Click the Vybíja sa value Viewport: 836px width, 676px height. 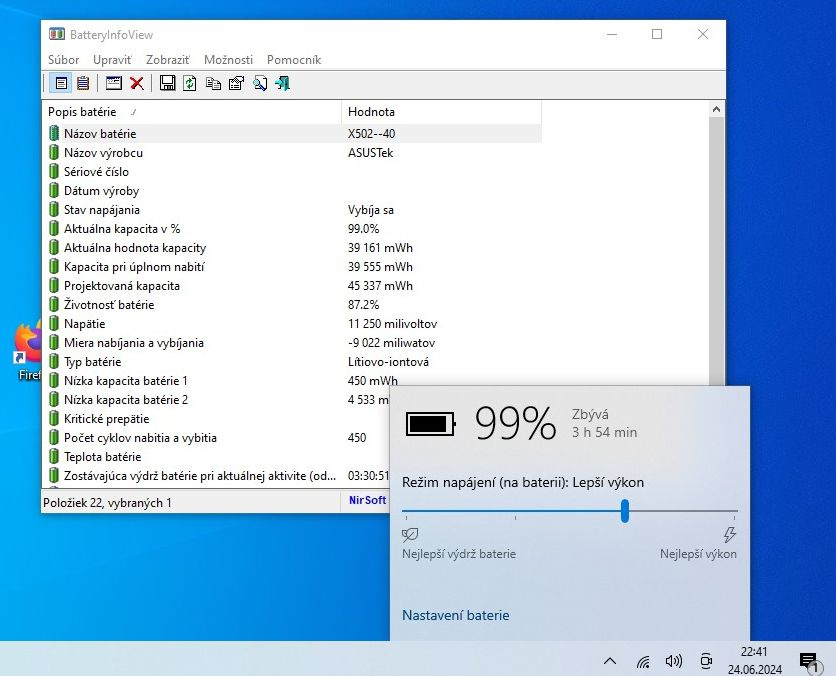point(371,210)
